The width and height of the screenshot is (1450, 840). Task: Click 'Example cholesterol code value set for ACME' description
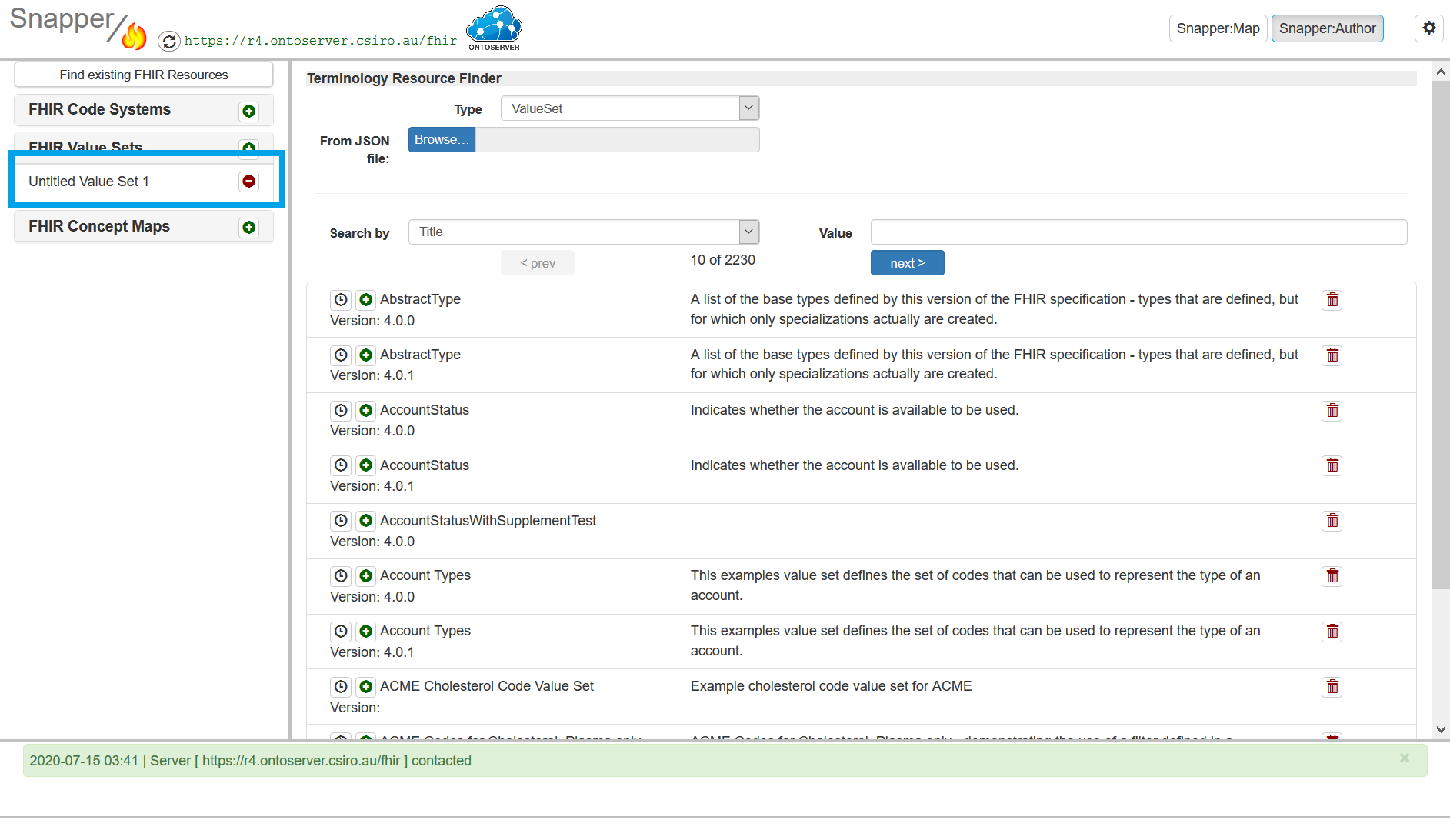tap(831, 686)
